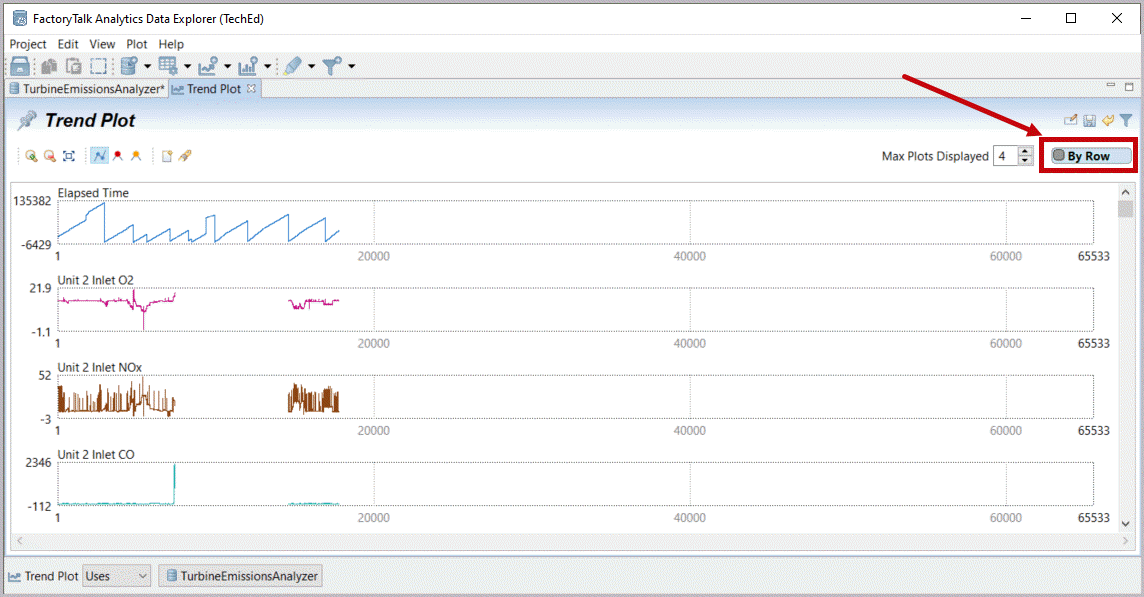
Task: Click the fit-to-view zoom icon
Action: click(68, 156)
